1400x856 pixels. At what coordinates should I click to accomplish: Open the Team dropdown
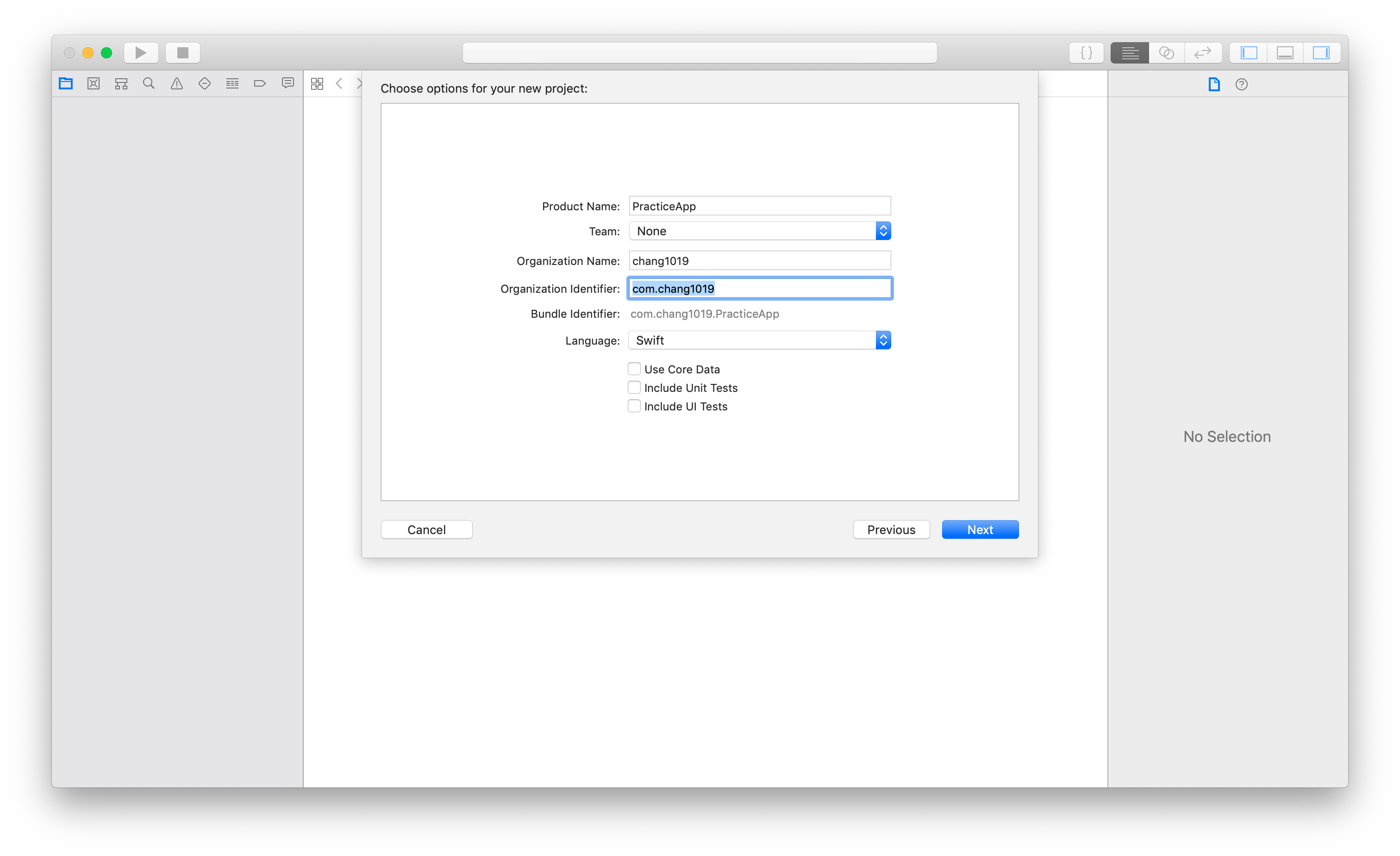click(759, 231)
